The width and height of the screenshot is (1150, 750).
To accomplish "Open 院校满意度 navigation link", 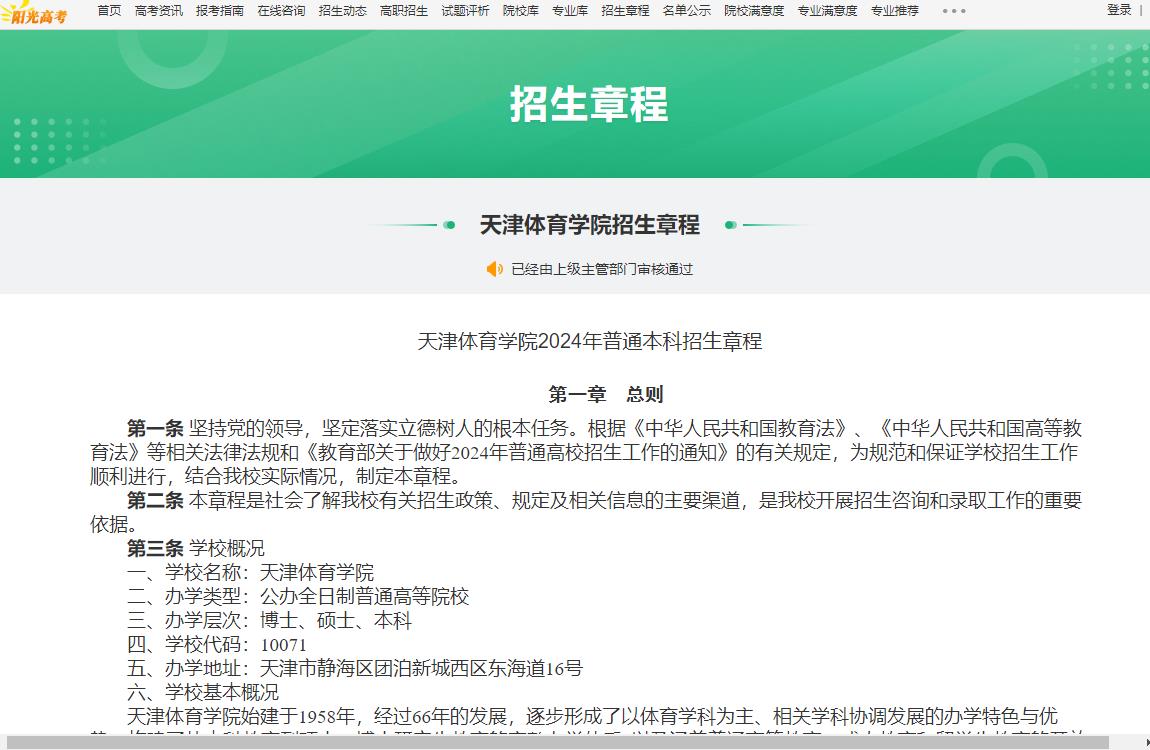I will click(x=754, y=10).
